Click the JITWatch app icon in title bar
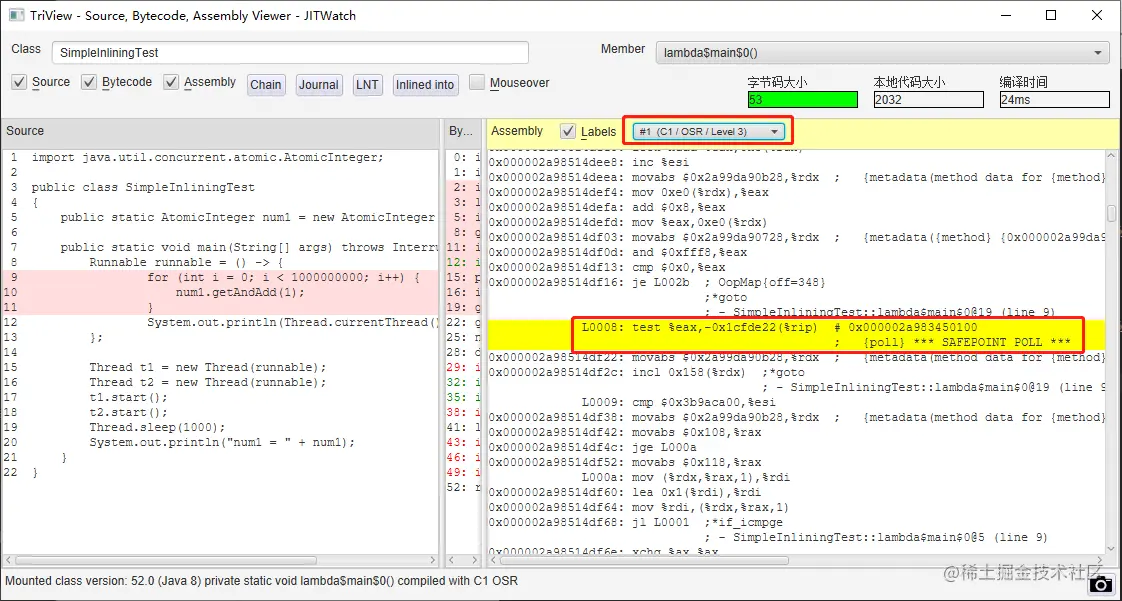 [15, 15]
